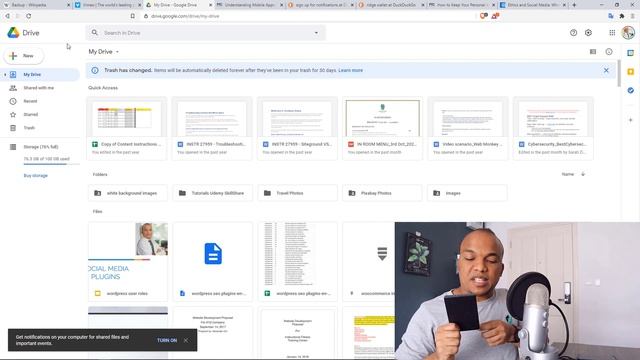
Task: Click the Name sort label
Action: pyautogui.click(x=568, y=174)
